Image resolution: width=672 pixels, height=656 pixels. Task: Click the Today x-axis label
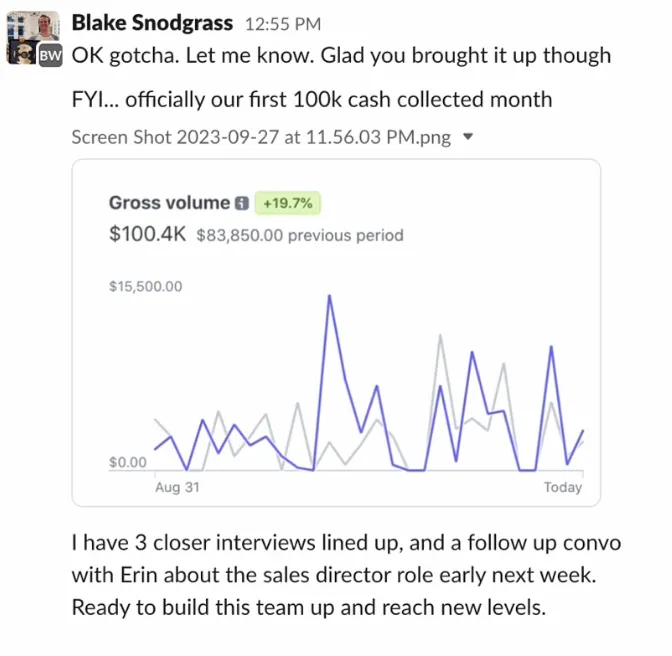(563, 487)
